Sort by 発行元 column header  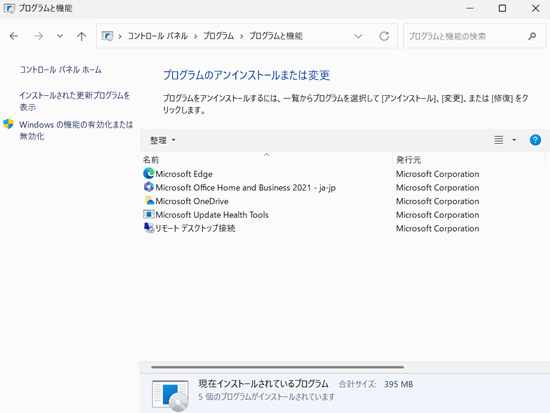[x=408, y=160]
